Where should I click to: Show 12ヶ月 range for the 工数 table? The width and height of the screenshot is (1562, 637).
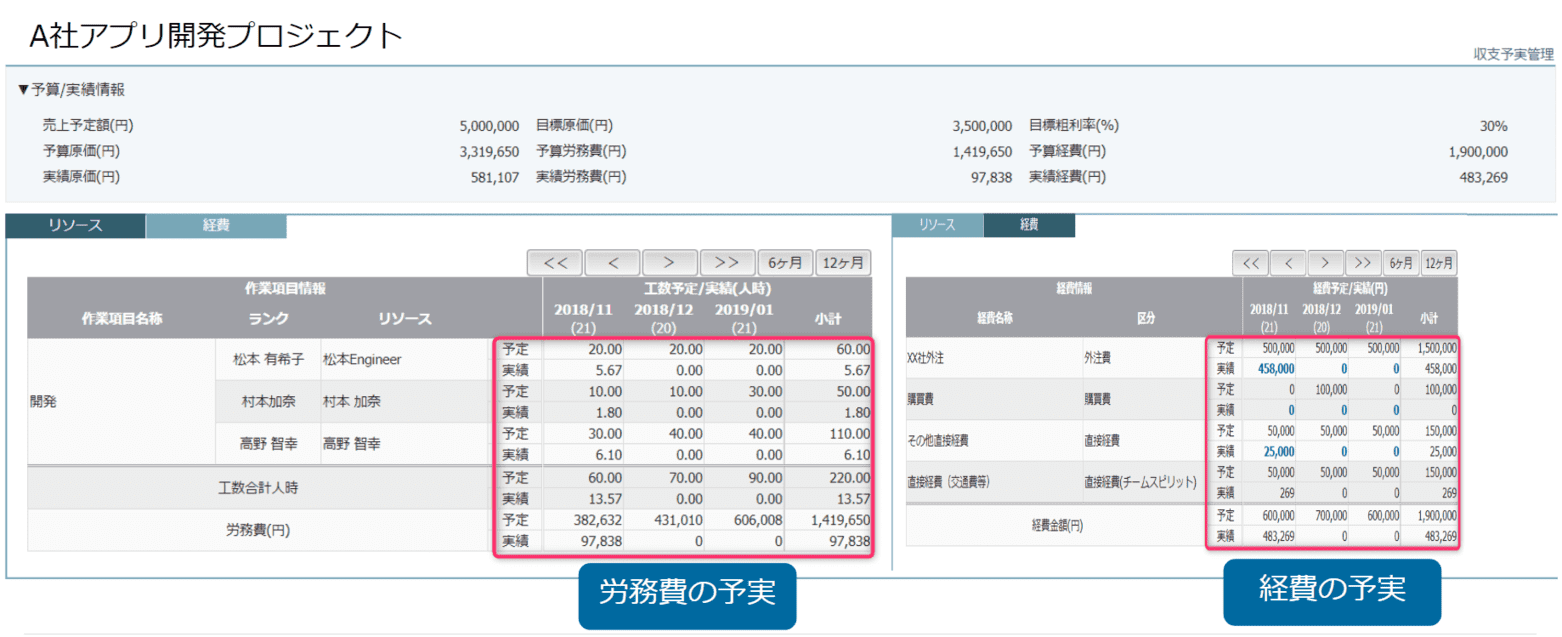(843, 262)
